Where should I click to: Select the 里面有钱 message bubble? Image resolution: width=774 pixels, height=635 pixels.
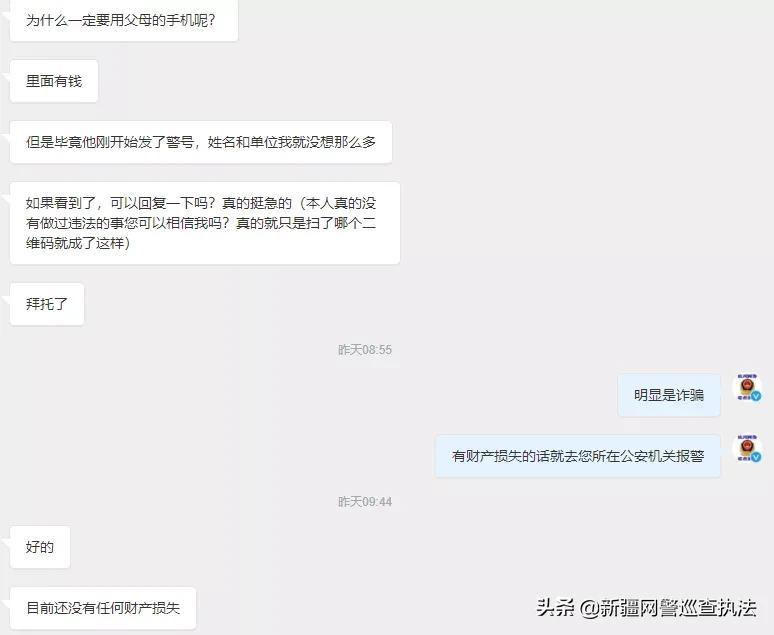click(x=54, y=81)
